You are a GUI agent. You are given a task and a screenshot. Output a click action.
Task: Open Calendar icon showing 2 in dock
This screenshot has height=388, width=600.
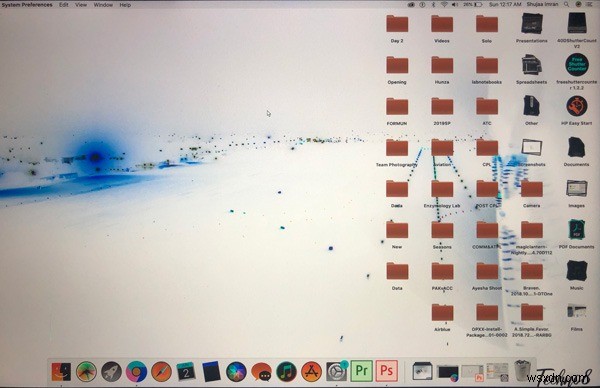186,371
